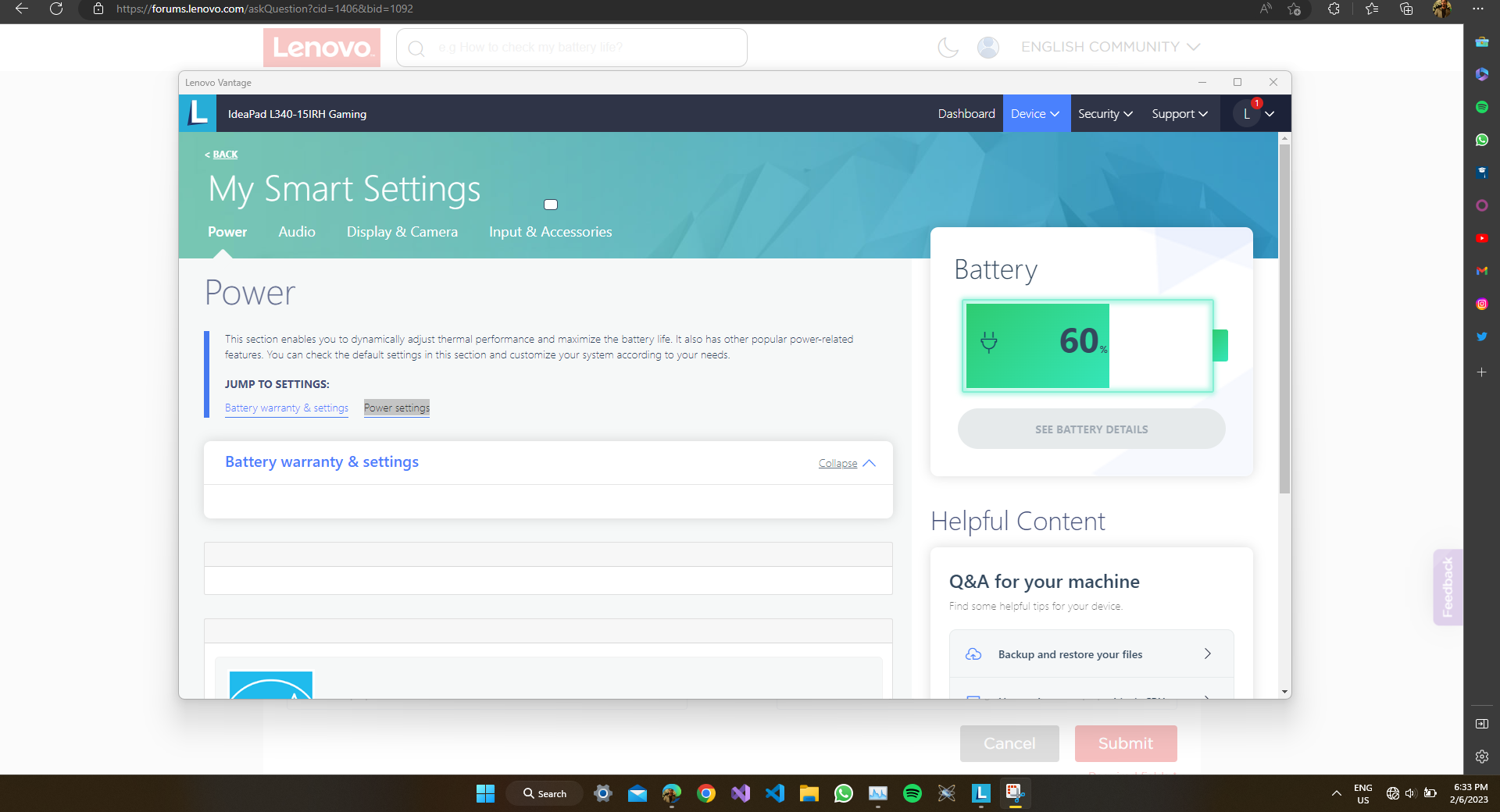Open the Edge Extensions puzzle icon
Image resolution: width=1500 pixels, height=812 pixels.
1334,9
